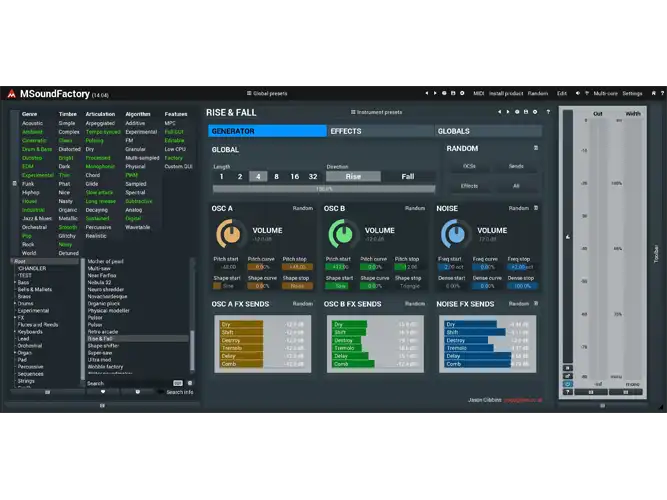Select the Distorted timbre tag

[x=69, y=149]
